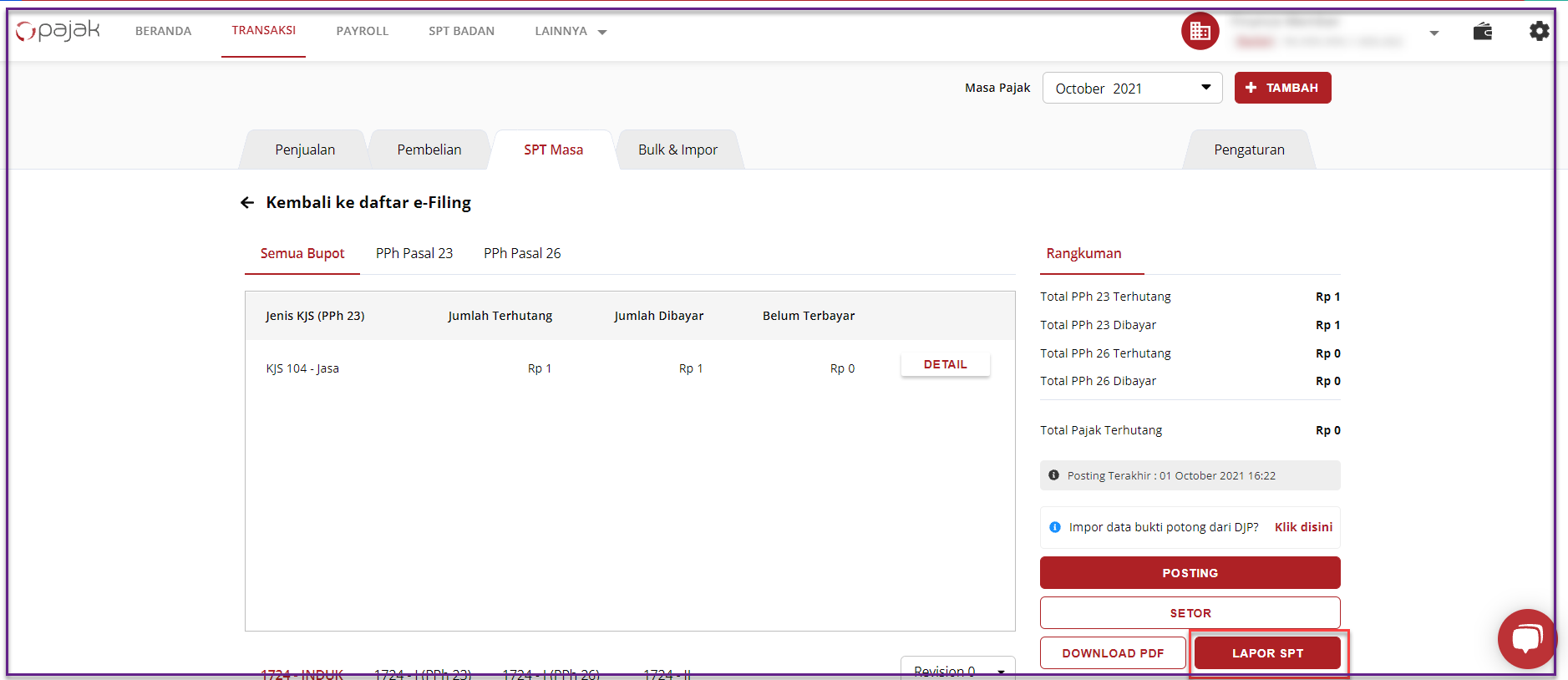Screen dimensions: 1568x680
Task: Click info icon beside Impor data bukti
Action: tap(1054, 527)
